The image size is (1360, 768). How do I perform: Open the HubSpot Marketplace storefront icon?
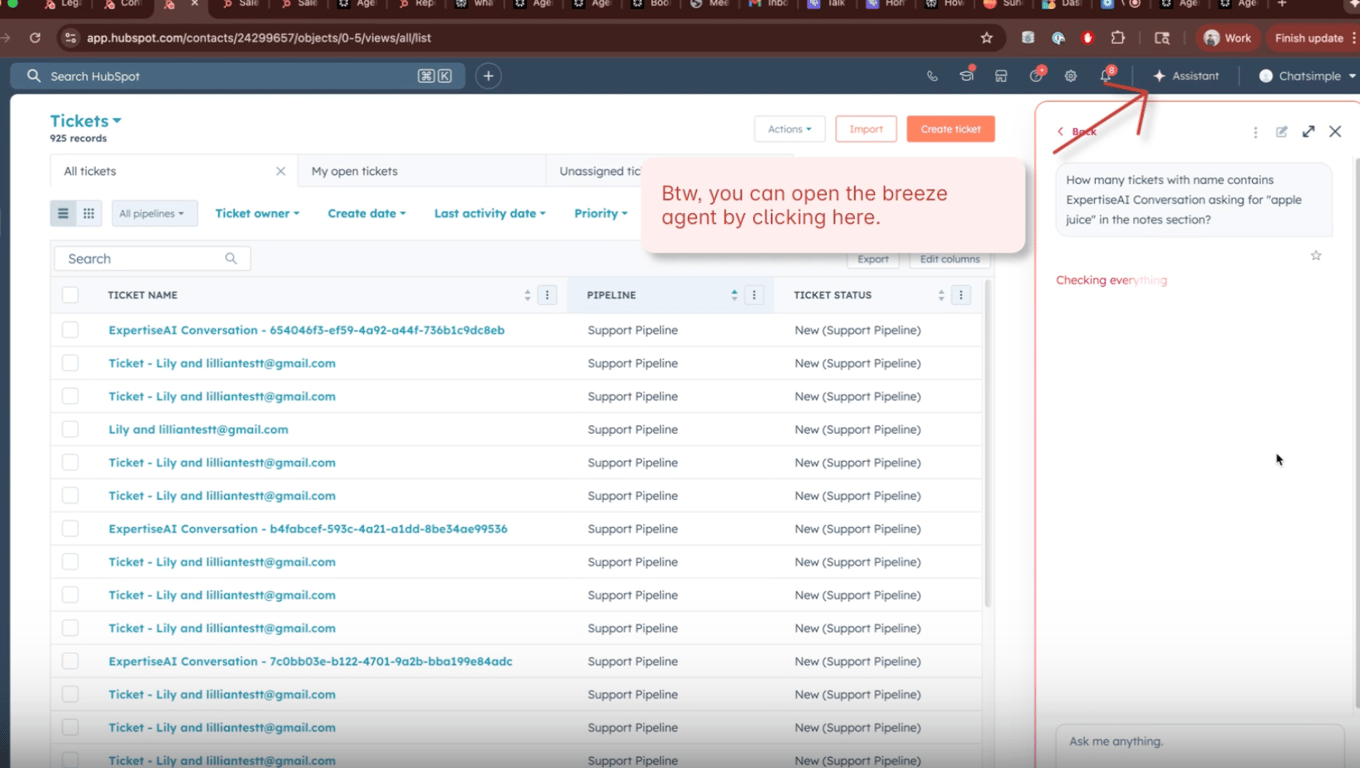point(1000,76)
